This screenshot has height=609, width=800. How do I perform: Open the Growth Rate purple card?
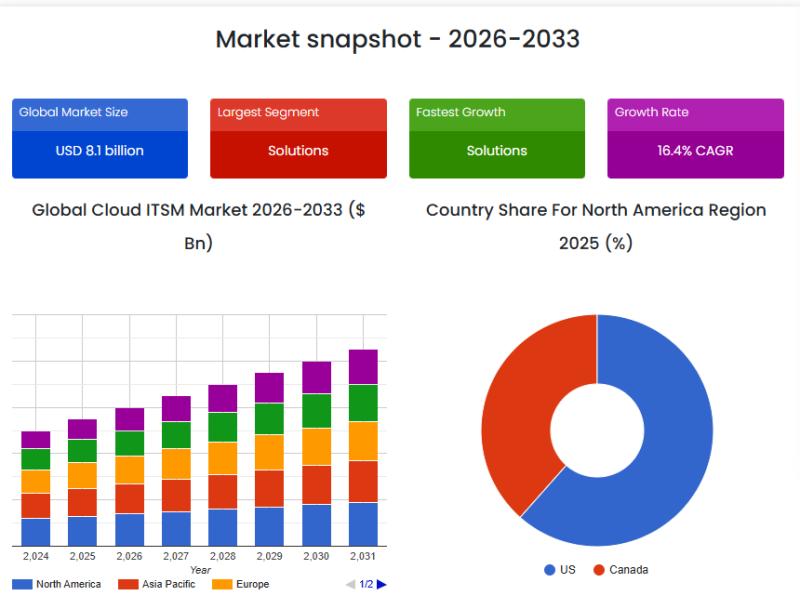pos(695,138)
